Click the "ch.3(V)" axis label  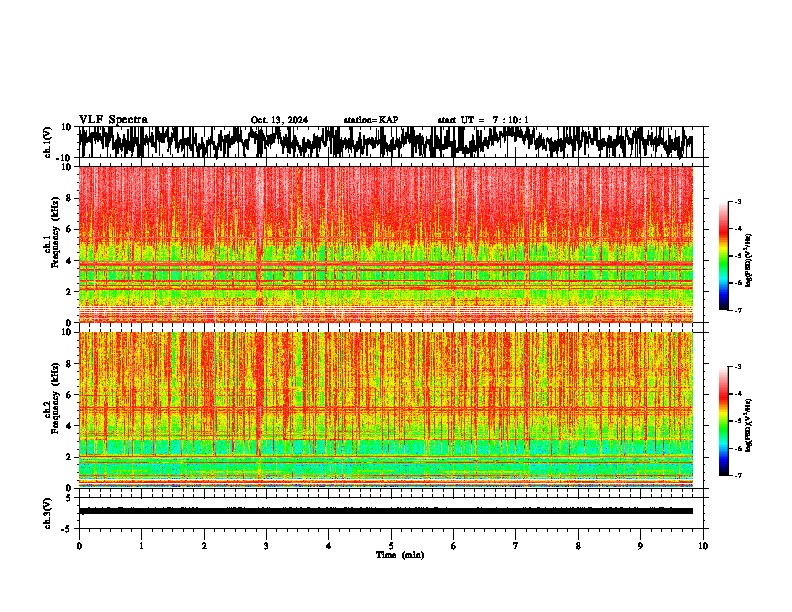48,513
